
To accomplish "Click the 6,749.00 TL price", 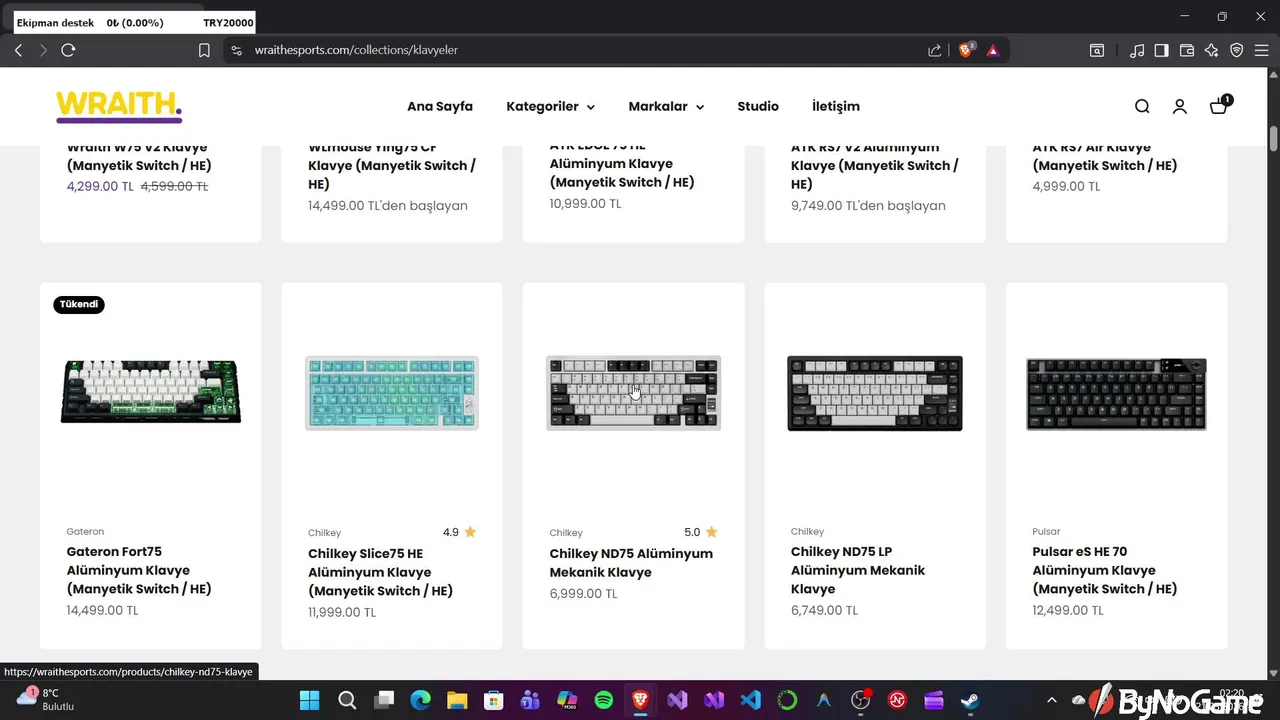I will (824, 610).
